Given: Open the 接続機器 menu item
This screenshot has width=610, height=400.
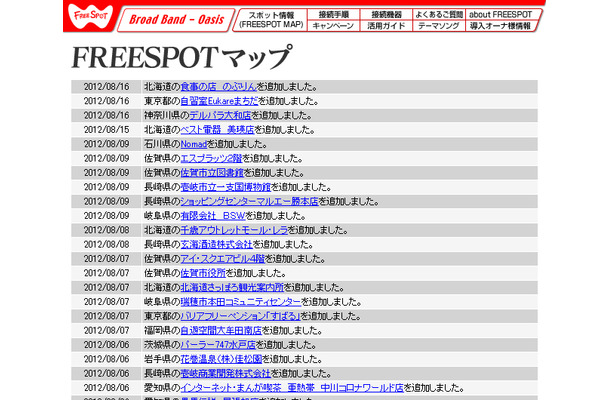Looking at the screenshot, I should (386, 14).
